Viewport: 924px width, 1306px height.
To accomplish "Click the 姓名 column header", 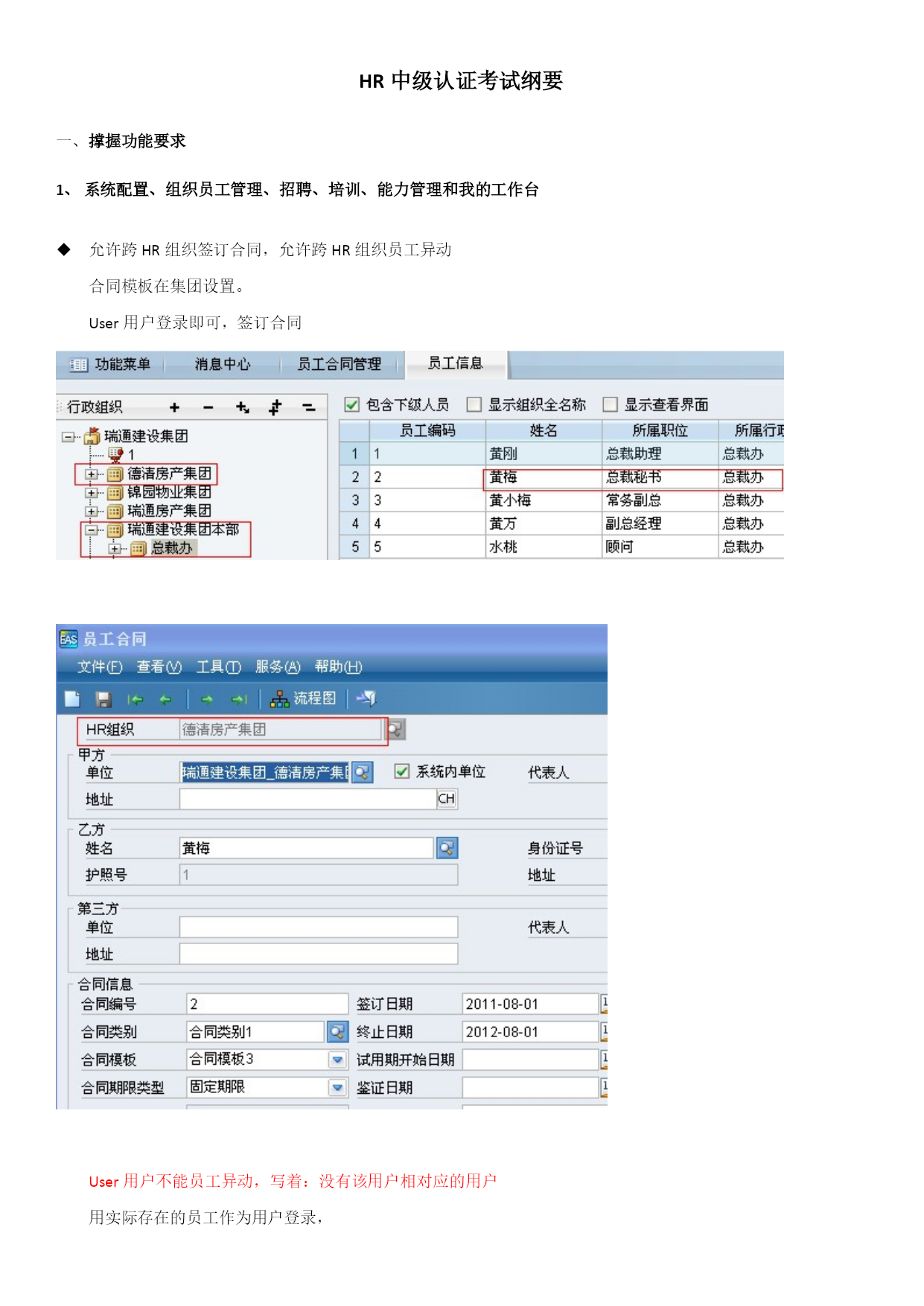I will pyautogui.click(x=544, y=430).
